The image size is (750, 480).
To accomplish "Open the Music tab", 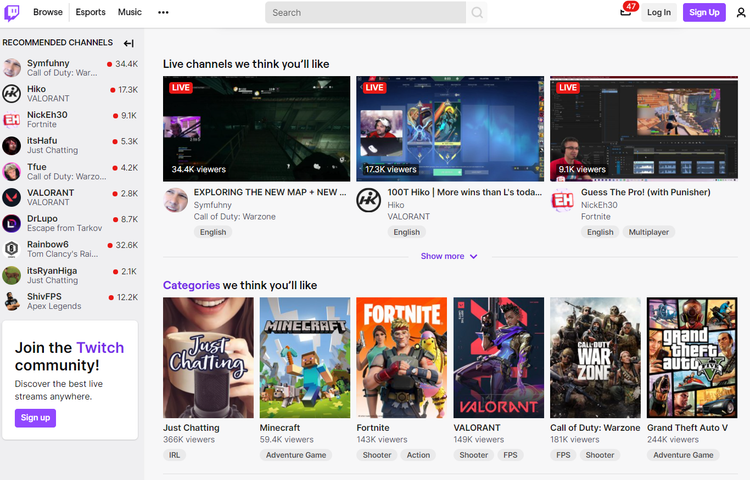I will (x=130, y=12).
